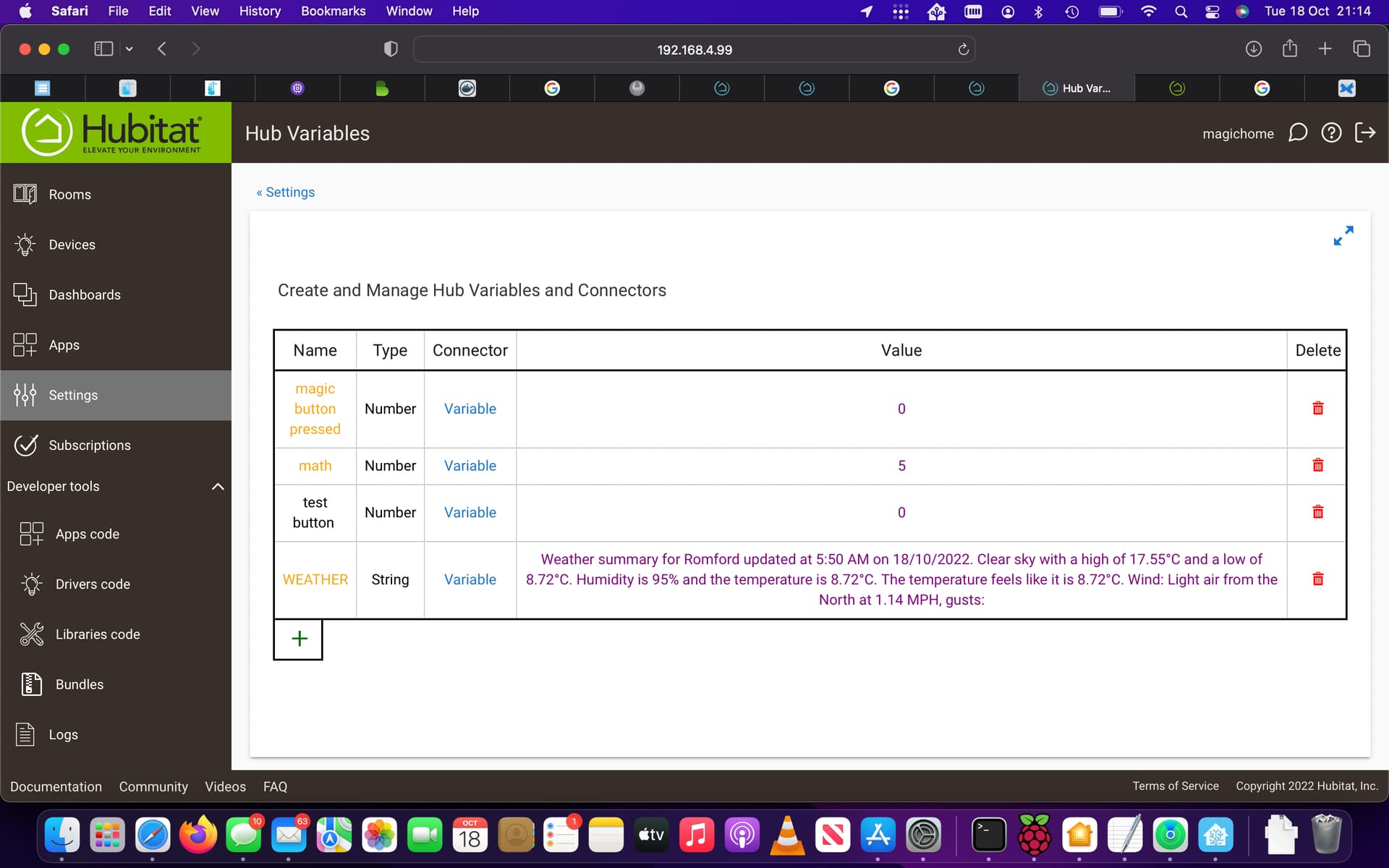Image resolution: width=1389 pixels, height=868 pixels.
Task: Open the help question mark icon
Action: pyautogui.click(x=1331, y=133)
